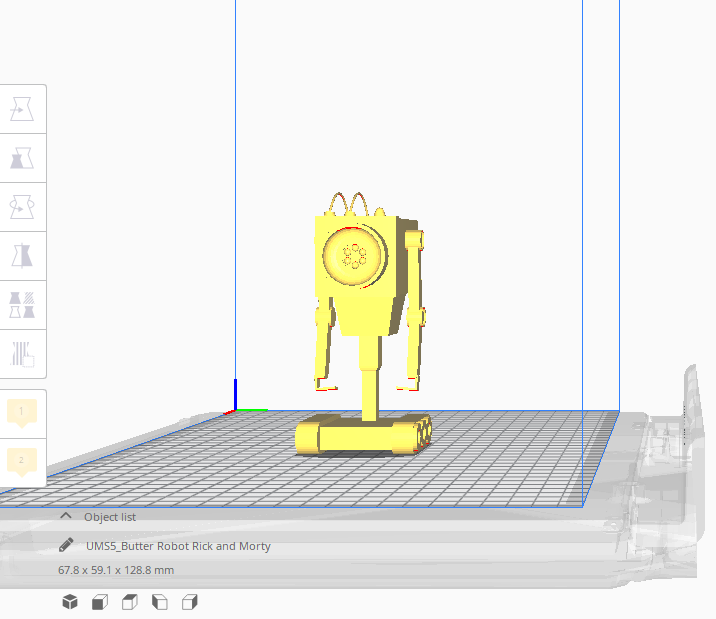Switch to 3D view orientation
716x619 pixels.
coord(70,602)
